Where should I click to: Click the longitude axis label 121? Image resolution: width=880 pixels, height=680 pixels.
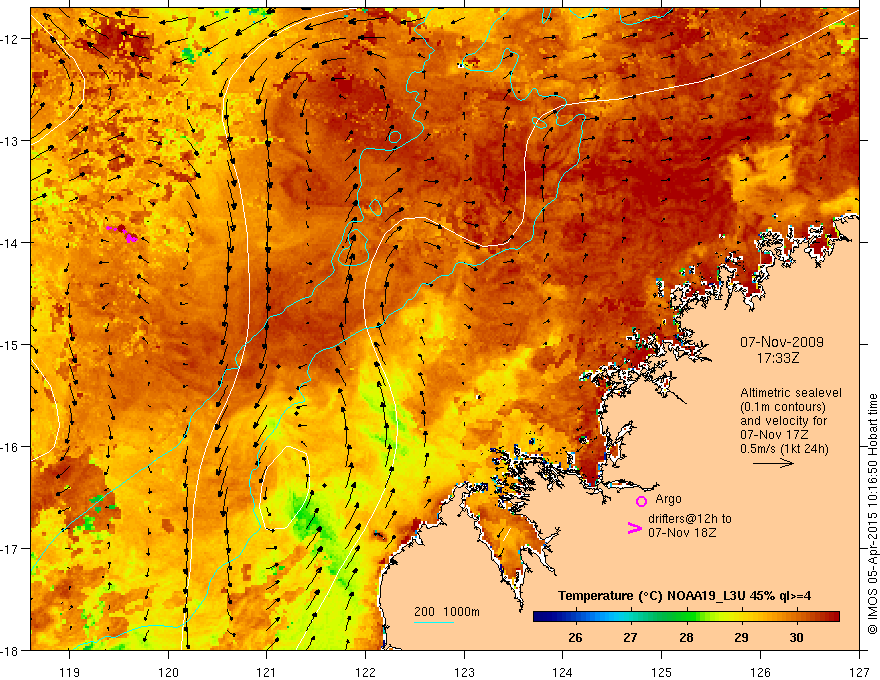[x=267, y=672]
